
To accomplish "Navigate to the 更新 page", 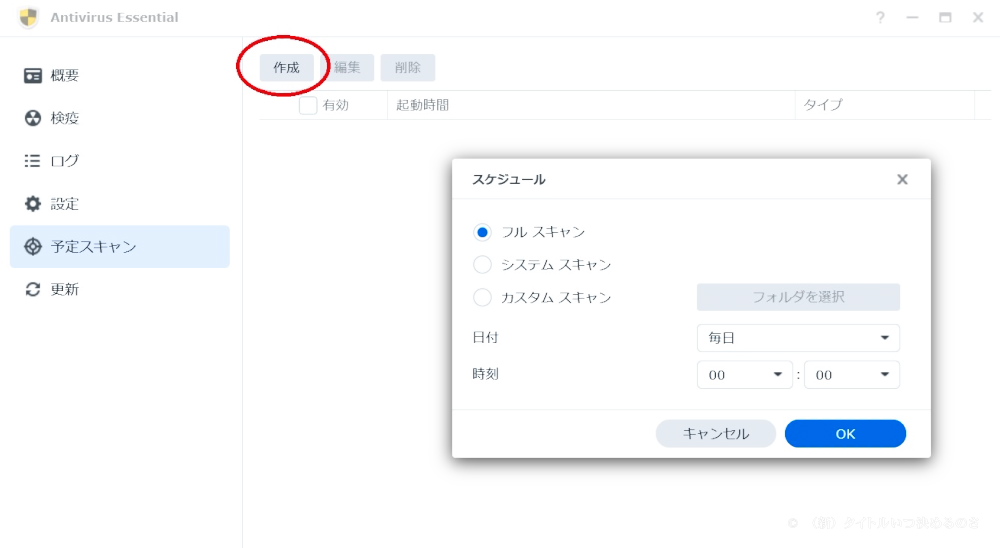I will click(x=120, y=289).
